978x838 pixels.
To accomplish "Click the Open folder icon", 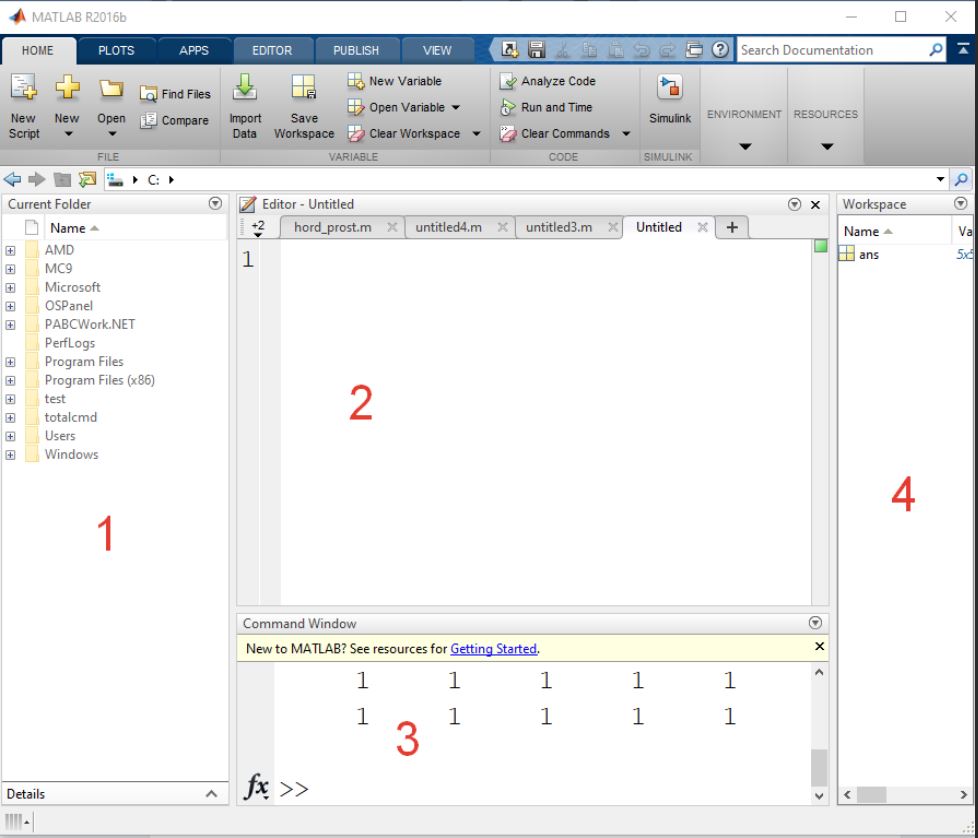I will [x=111, y=89].
